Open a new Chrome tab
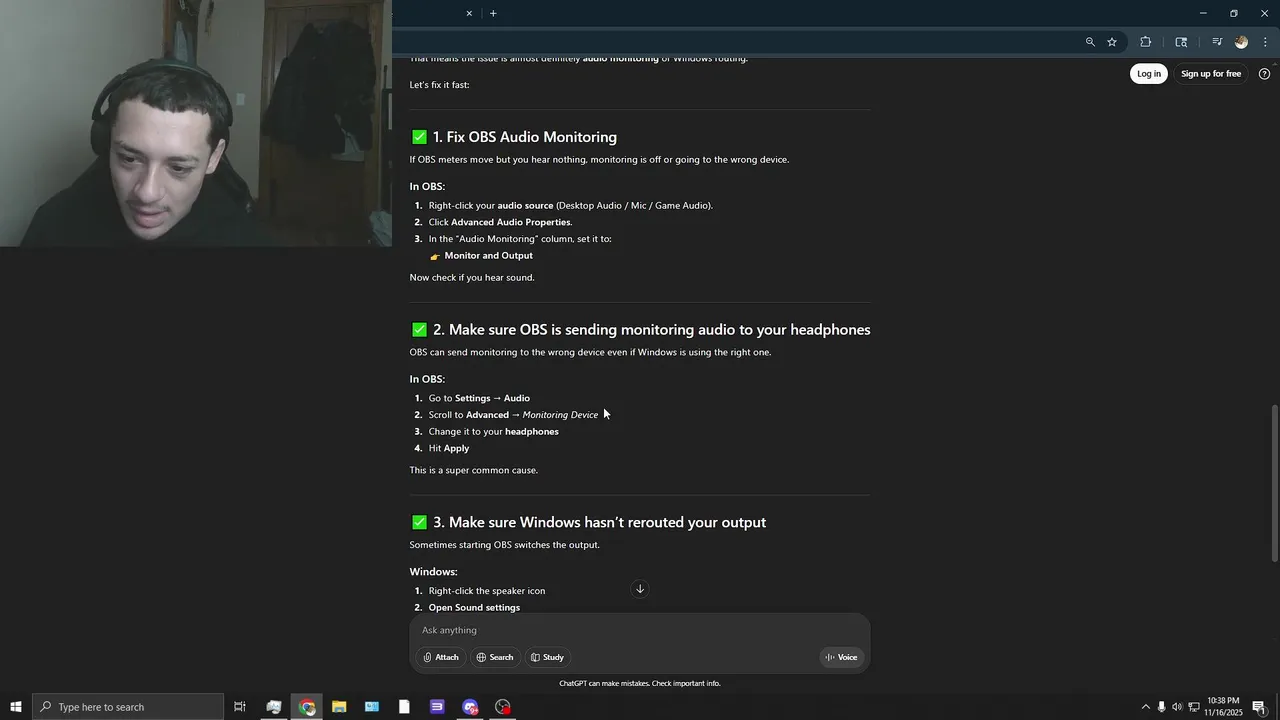Image resolution: width=1280 pixels, height=720 pixels. 493,13
